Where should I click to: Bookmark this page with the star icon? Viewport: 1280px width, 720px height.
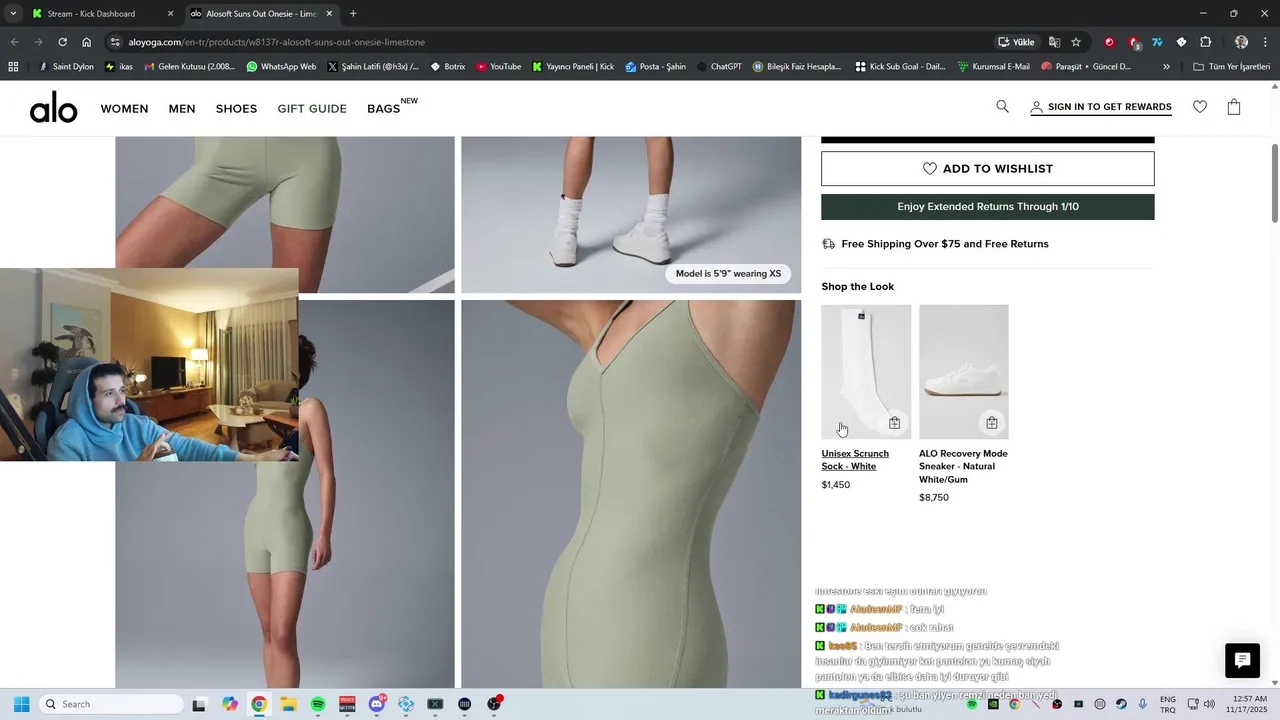point(1076,42)
